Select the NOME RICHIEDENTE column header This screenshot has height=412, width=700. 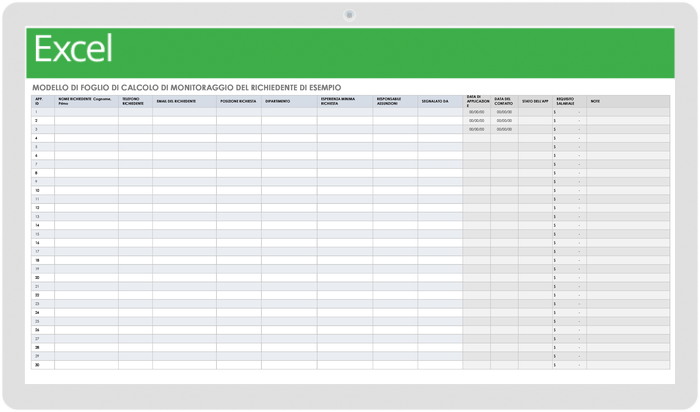pyautogui.click(x=86, y=101)
